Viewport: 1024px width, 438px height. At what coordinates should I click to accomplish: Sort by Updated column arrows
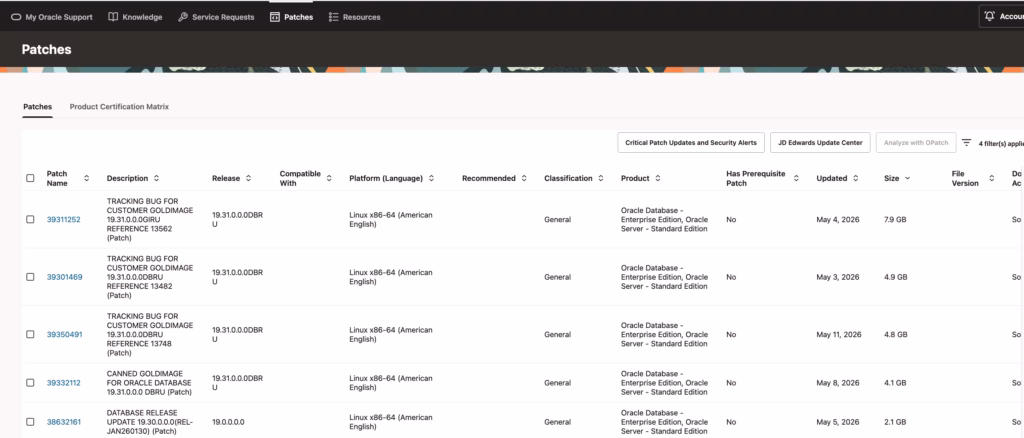point(856,178)
